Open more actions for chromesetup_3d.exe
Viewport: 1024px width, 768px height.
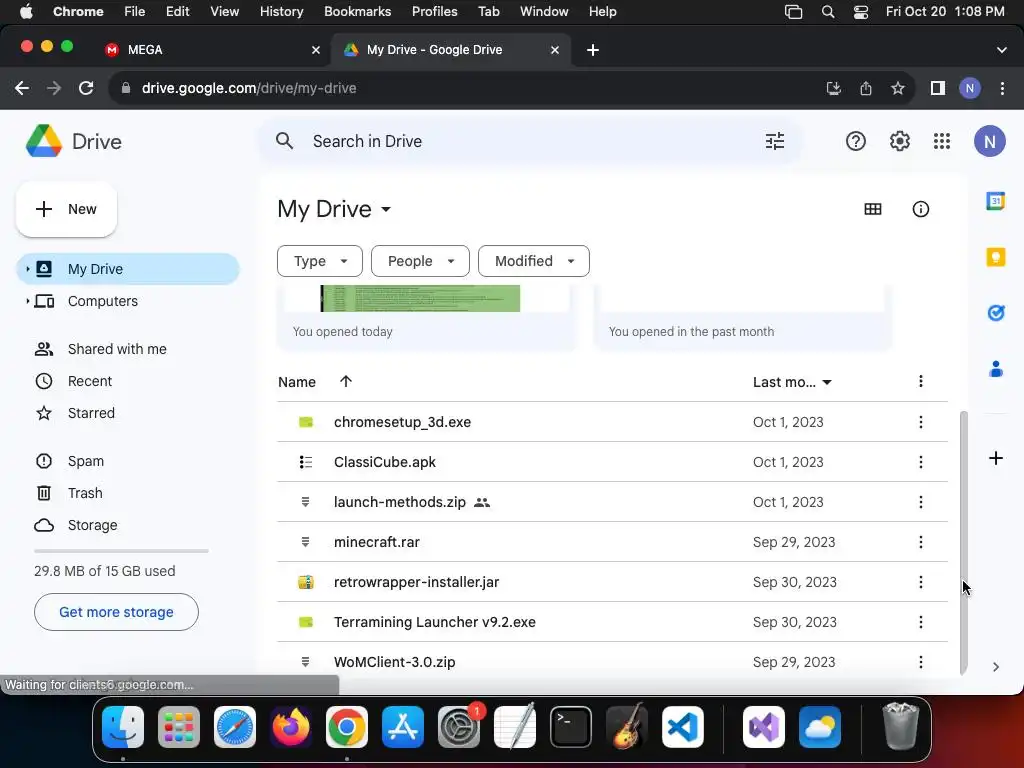(920, 422)
